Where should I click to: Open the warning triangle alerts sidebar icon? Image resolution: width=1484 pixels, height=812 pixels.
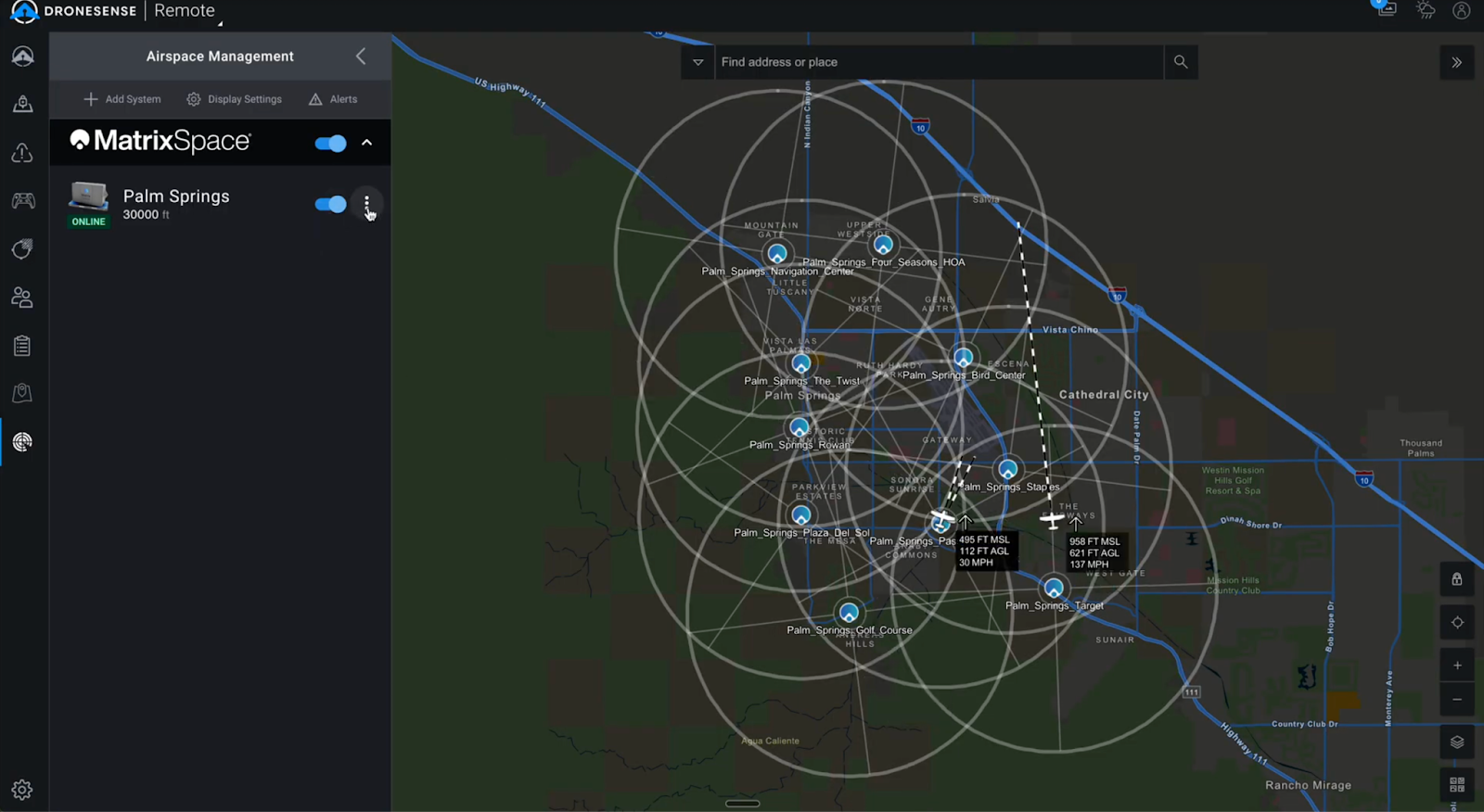[x=23, y=152]
